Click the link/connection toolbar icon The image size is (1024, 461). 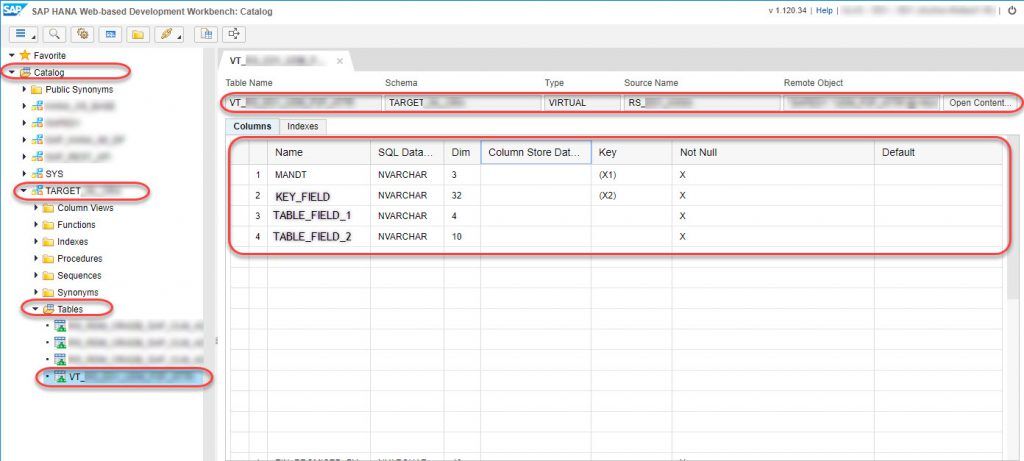(167, 34)
